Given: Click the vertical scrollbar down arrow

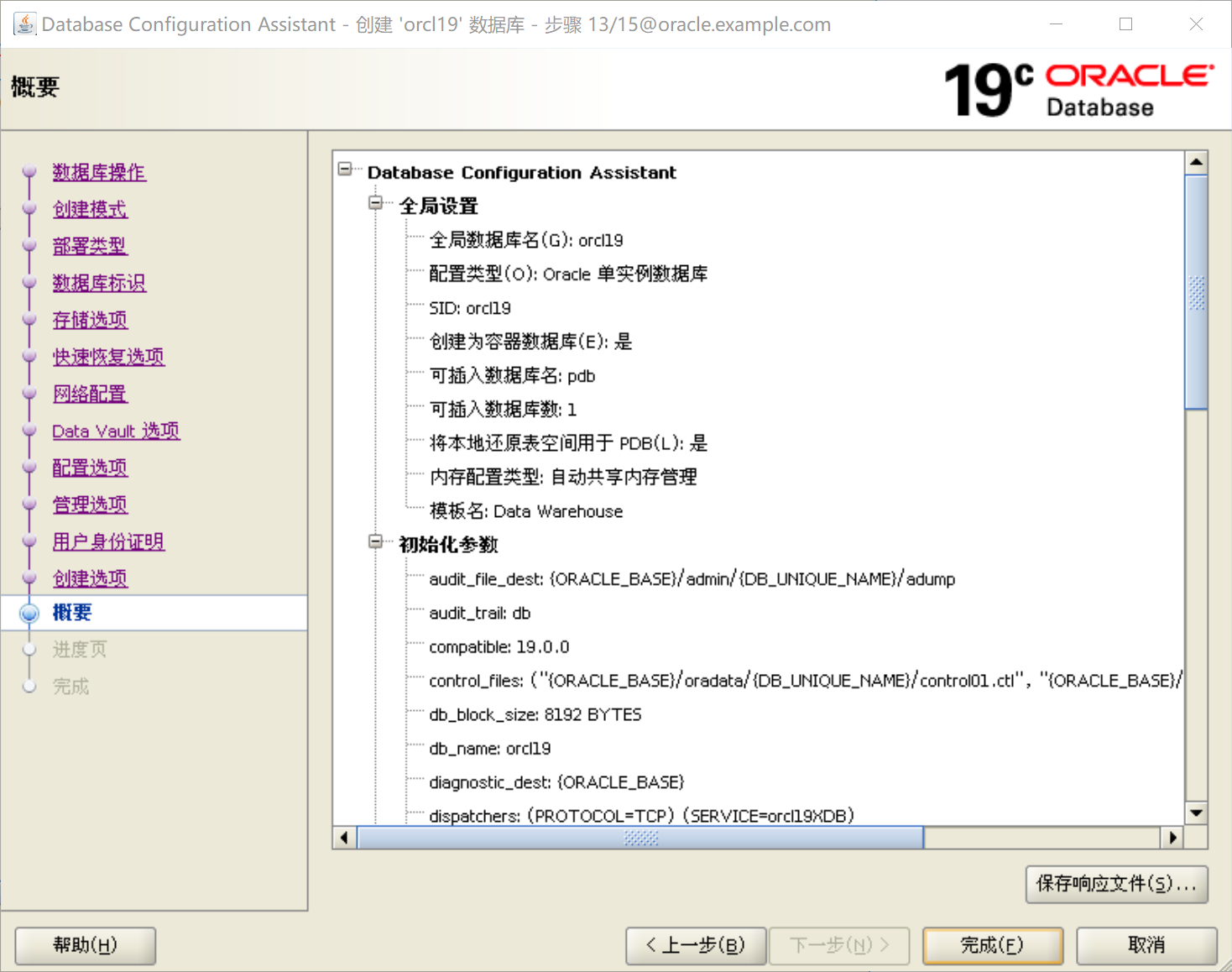Looking at the screenshot, I should [1197, 813].
